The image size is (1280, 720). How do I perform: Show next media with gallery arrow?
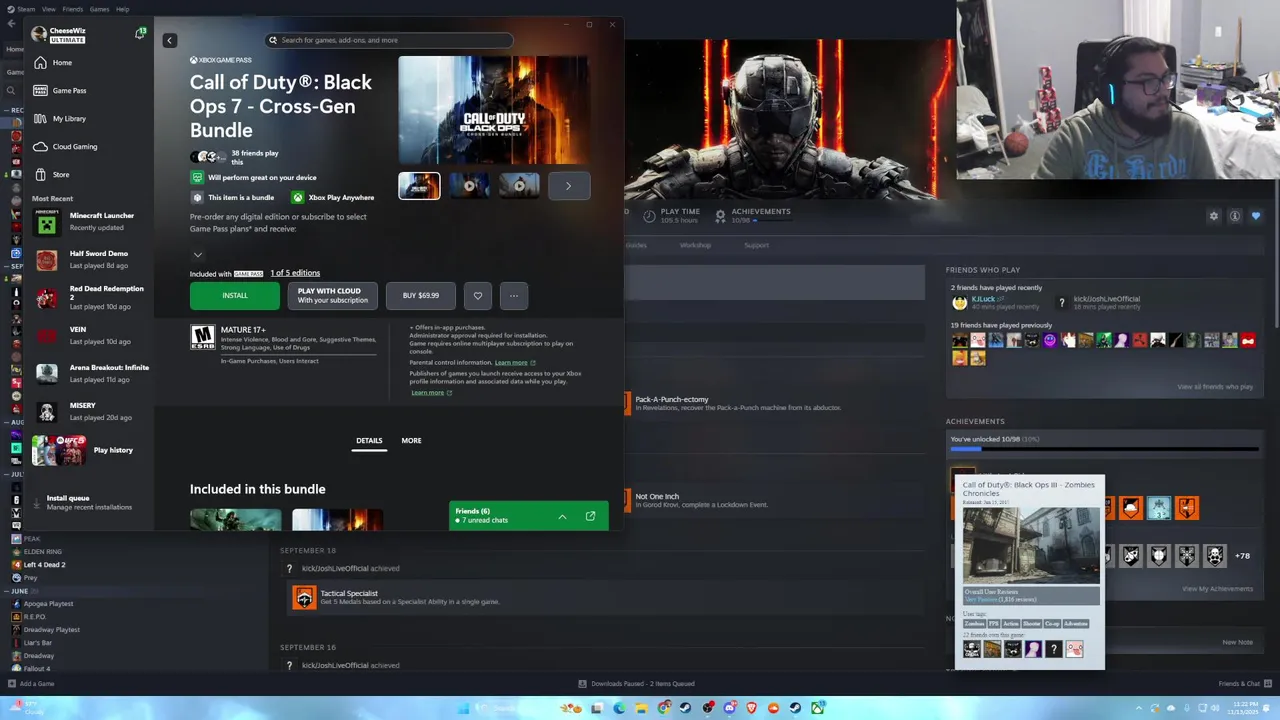coord(568,185)
